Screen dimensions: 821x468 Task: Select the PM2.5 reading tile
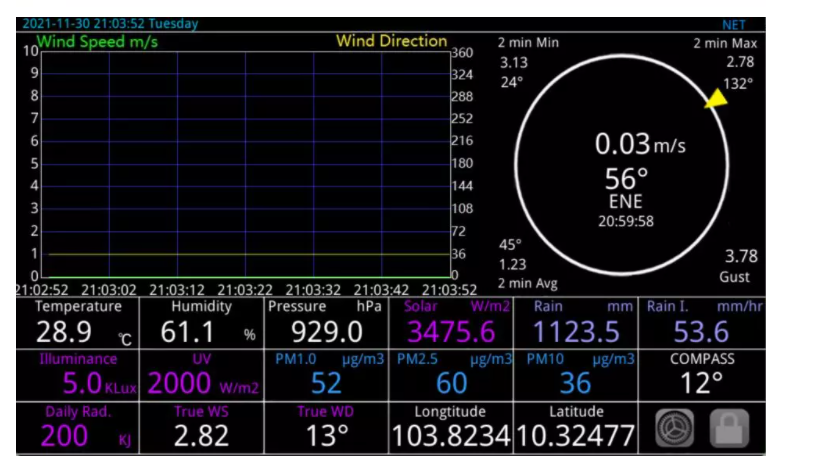point(451,374)
